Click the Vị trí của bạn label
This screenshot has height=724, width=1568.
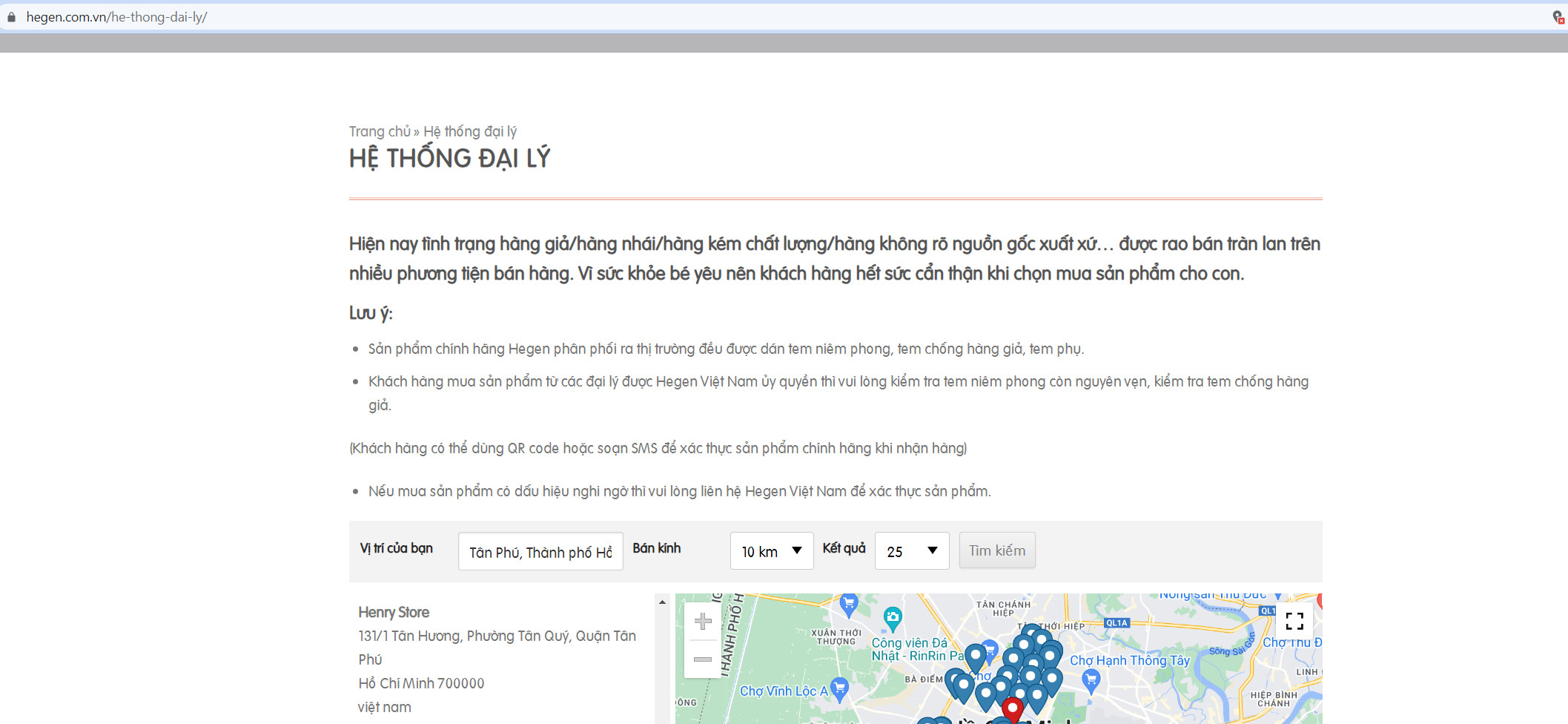click(397, 548)
